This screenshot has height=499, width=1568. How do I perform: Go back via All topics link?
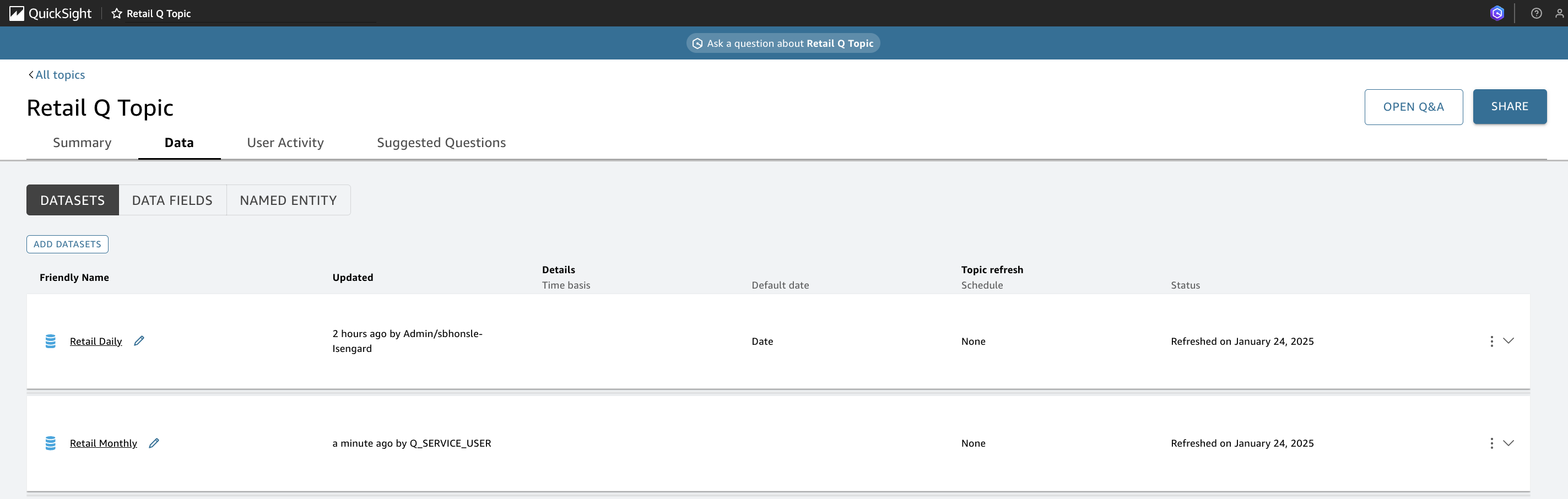(57, 75)
